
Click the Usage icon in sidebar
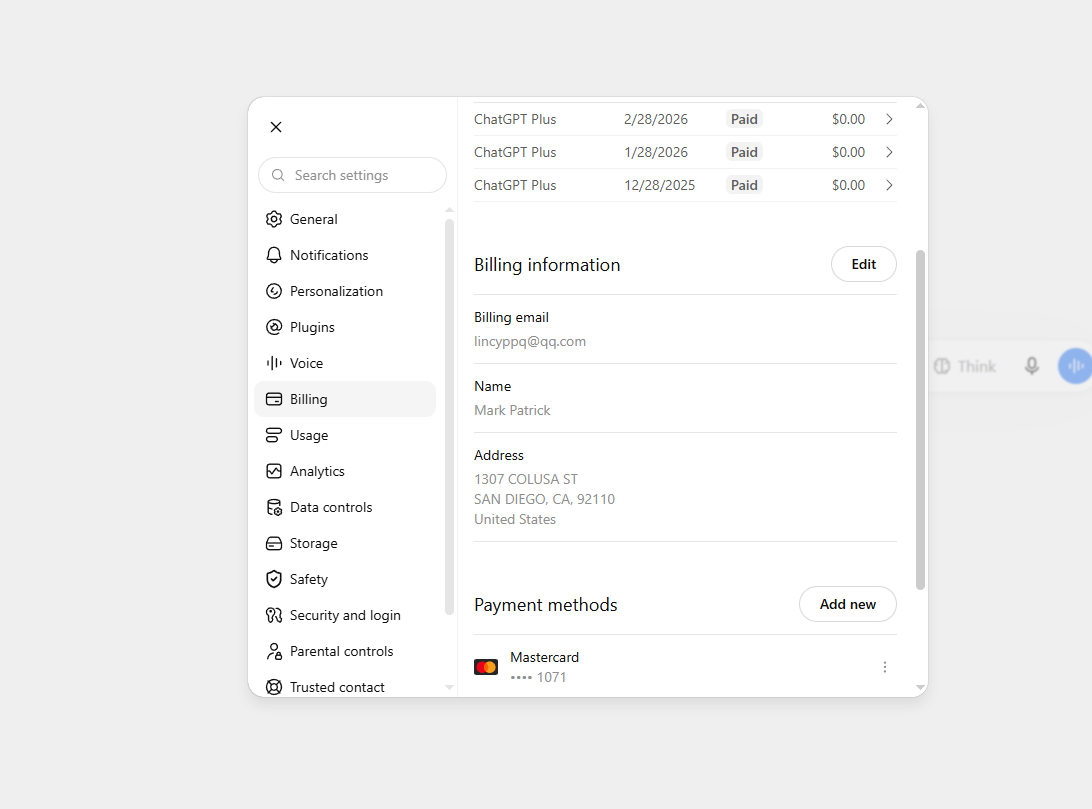[x=274, y=436]
